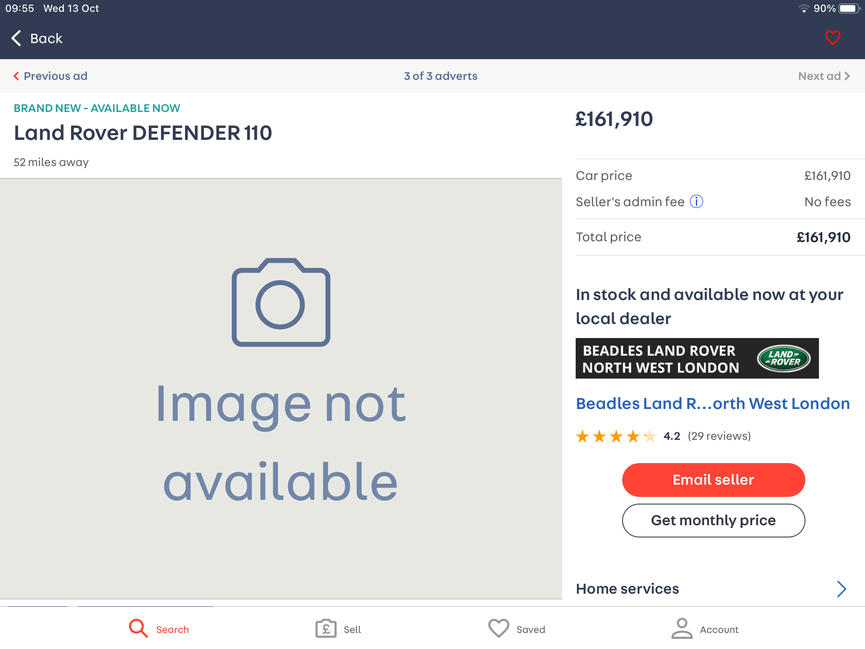Tap the Back arrow icon

point(17,38)
